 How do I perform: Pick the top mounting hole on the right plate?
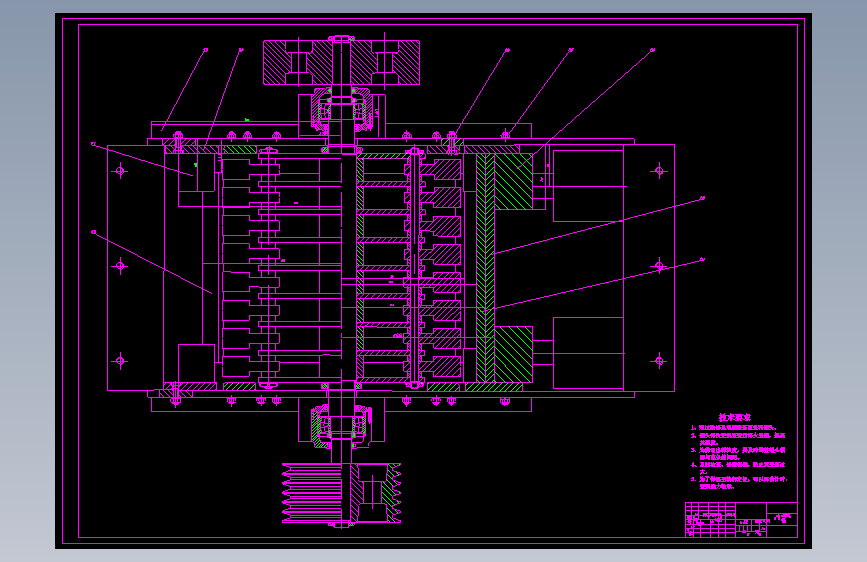point(659,171)
